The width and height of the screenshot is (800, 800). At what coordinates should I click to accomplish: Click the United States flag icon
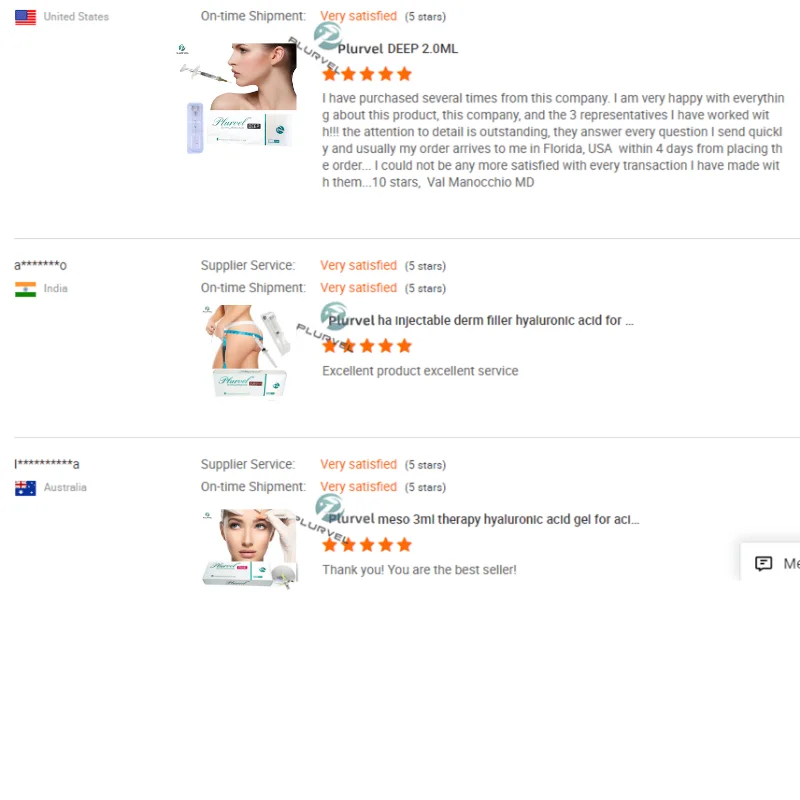26,17
